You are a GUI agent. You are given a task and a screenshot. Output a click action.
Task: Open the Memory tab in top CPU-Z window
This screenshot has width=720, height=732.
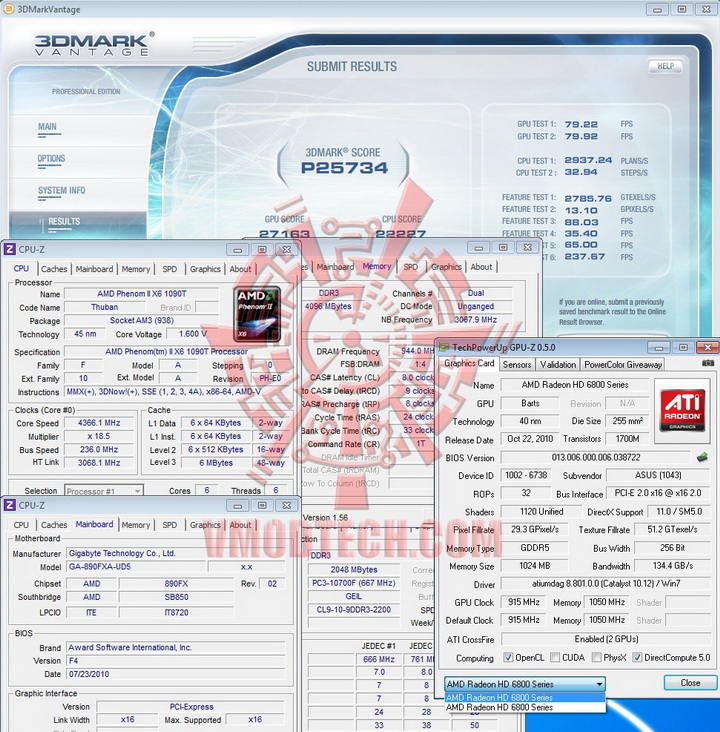click(x=136, y=269)
